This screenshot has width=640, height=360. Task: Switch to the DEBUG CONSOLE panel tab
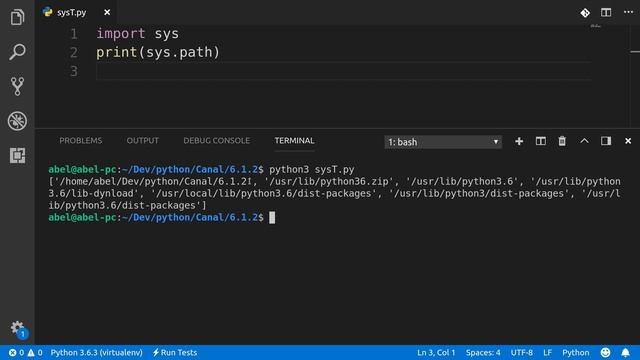pyautogui.click(x=216, y=141)
